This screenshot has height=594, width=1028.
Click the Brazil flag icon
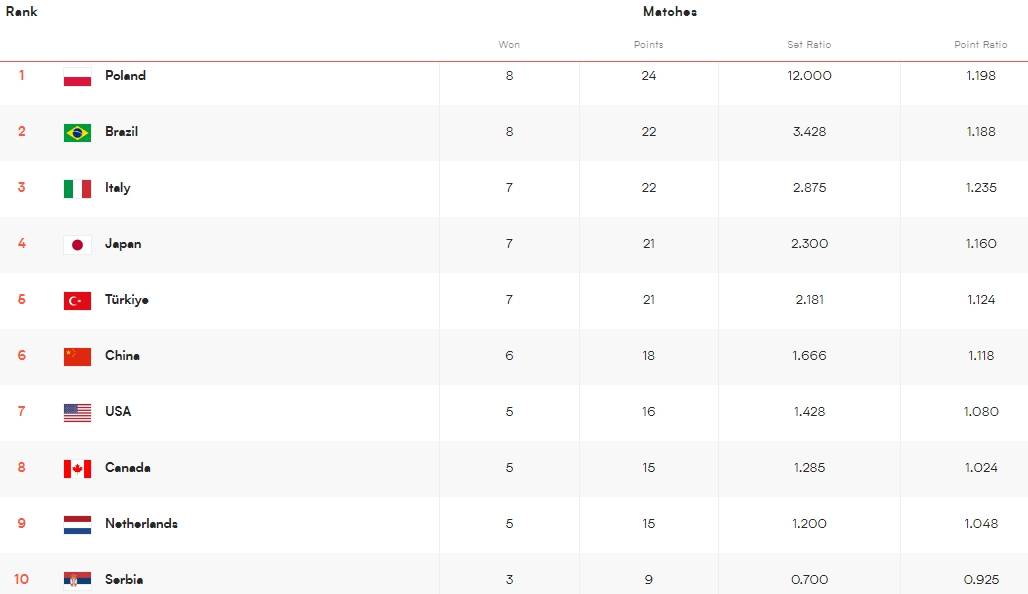[x=77, y=132]
